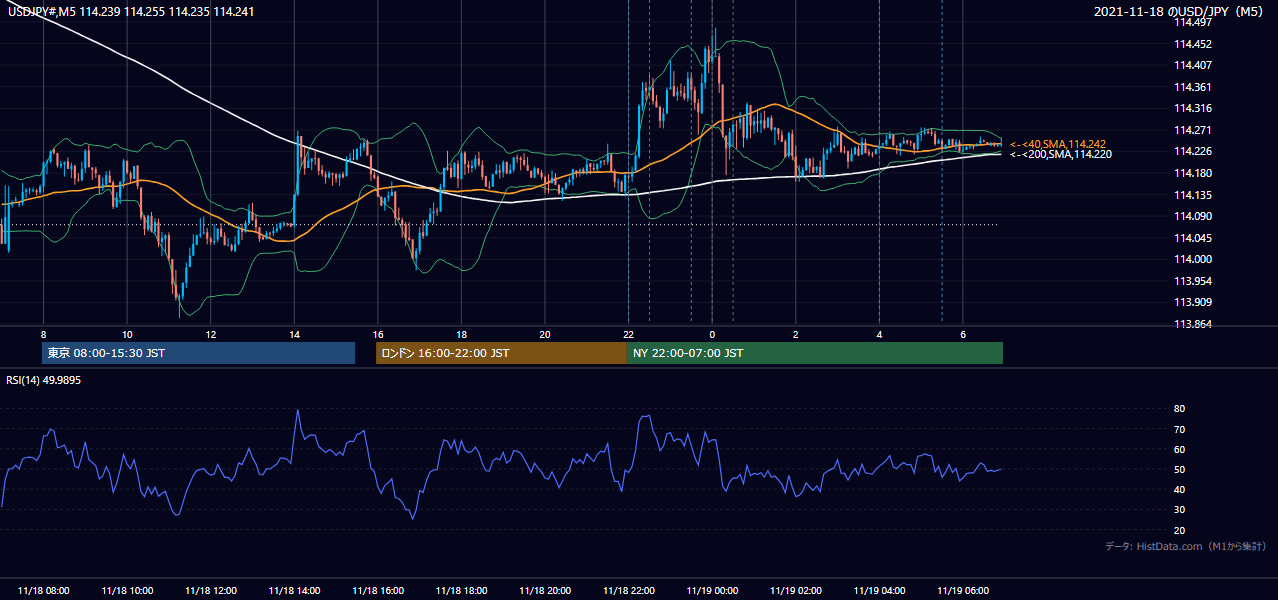The height and width of the screenshot is (600, 1278).
Task: Click price level 114.361 on axis
Action: (1192, 87)
